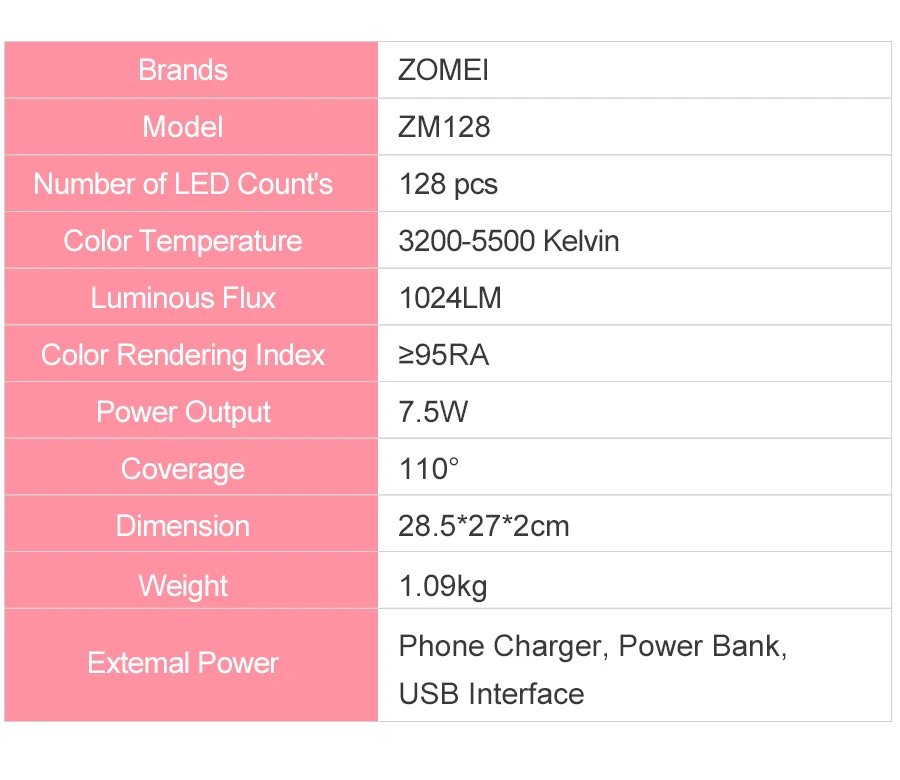This screenshot has width=900, height=780.
Task: Click Number of LED Count's label
Action: pos(183,184)
